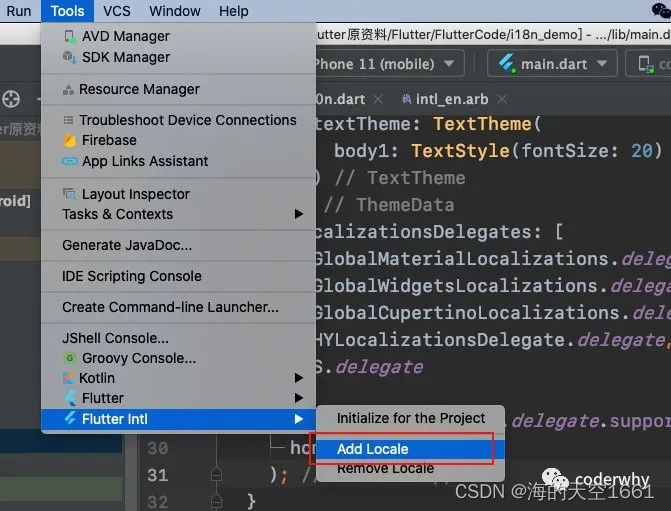Choose Resource Manager menu entry
Image resolution: width=671 pixels, height=511 pixels.
coord(178,89)
